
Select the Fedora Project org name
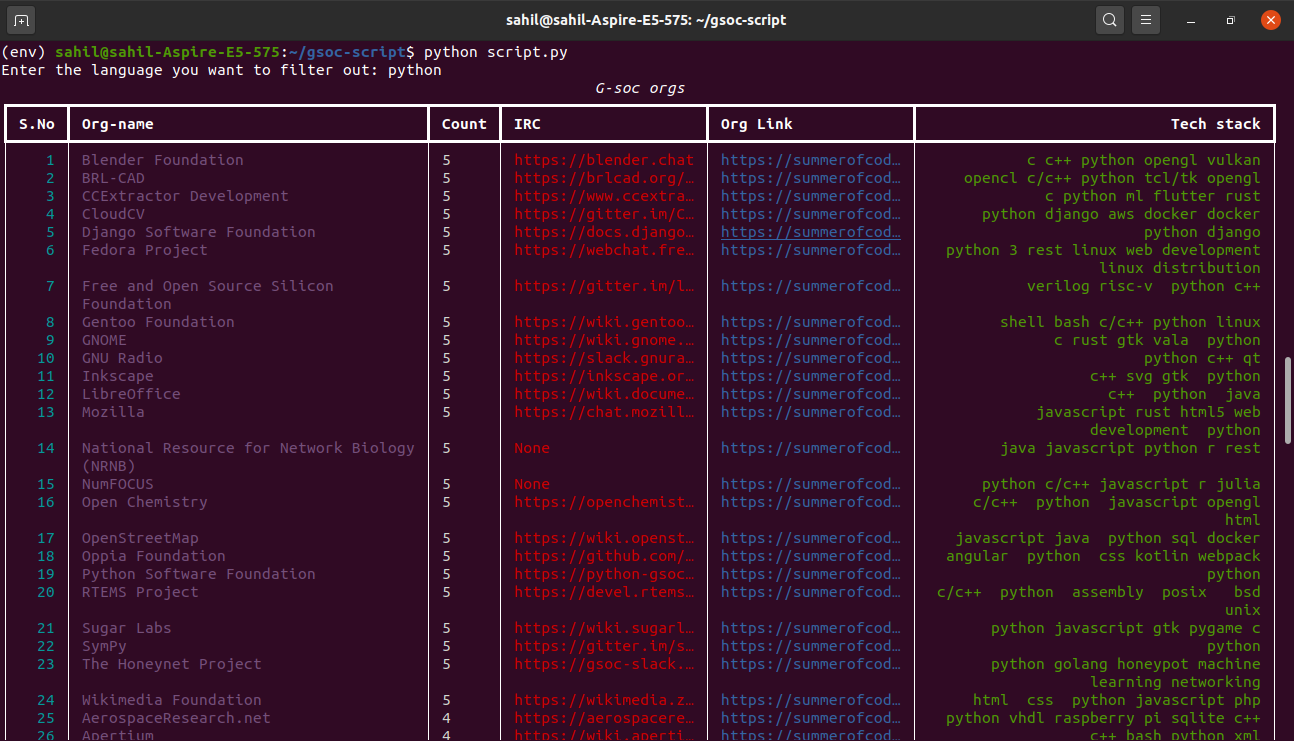point(145,250)
